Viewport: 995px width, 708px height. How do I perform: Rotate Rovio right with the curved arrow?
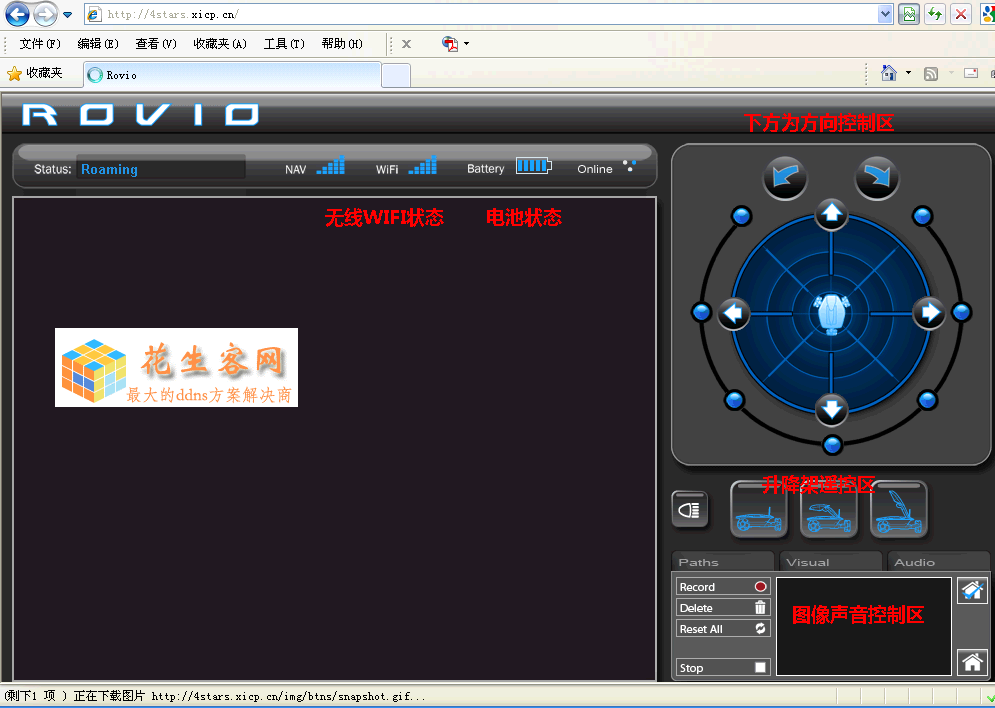coord(877,178)
